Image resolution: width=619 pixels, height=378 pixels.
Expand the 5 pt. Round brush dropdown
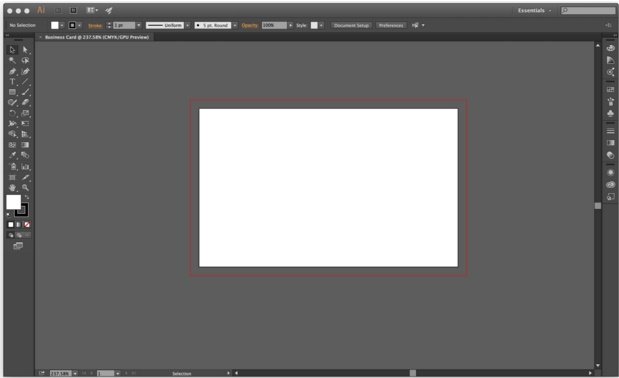click(235, 25)
